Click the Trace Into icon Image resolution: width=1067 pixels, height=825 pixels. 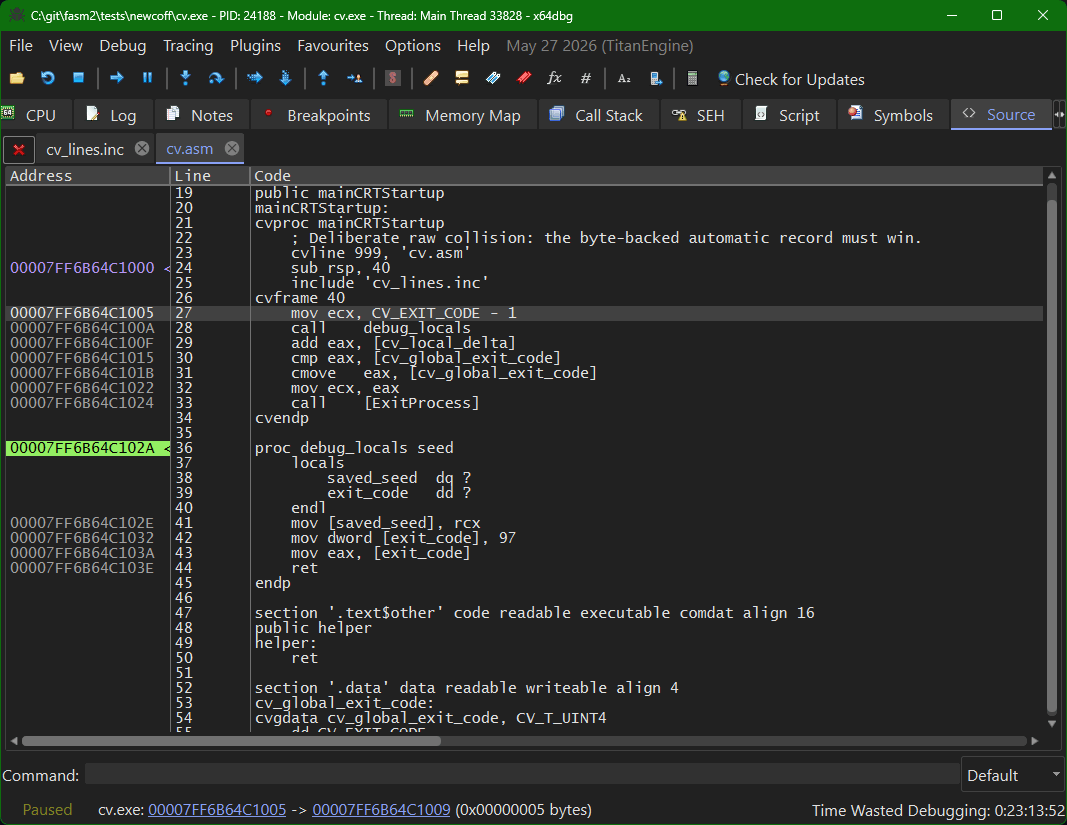(x=255, y=78)
